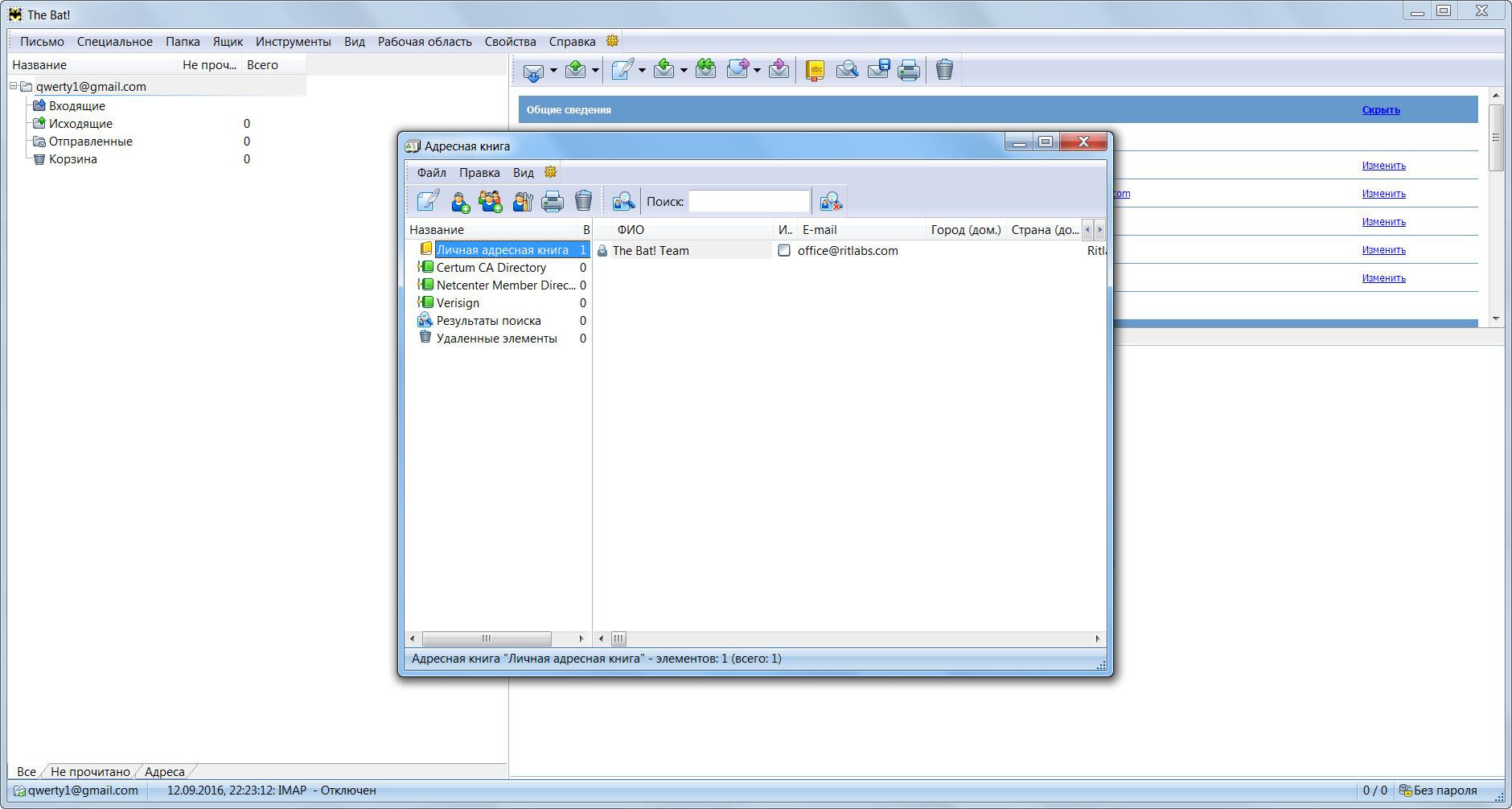1512x809 pixels.
Task: Create a new message in the main toolbar
Action: [x=622, y=70]
